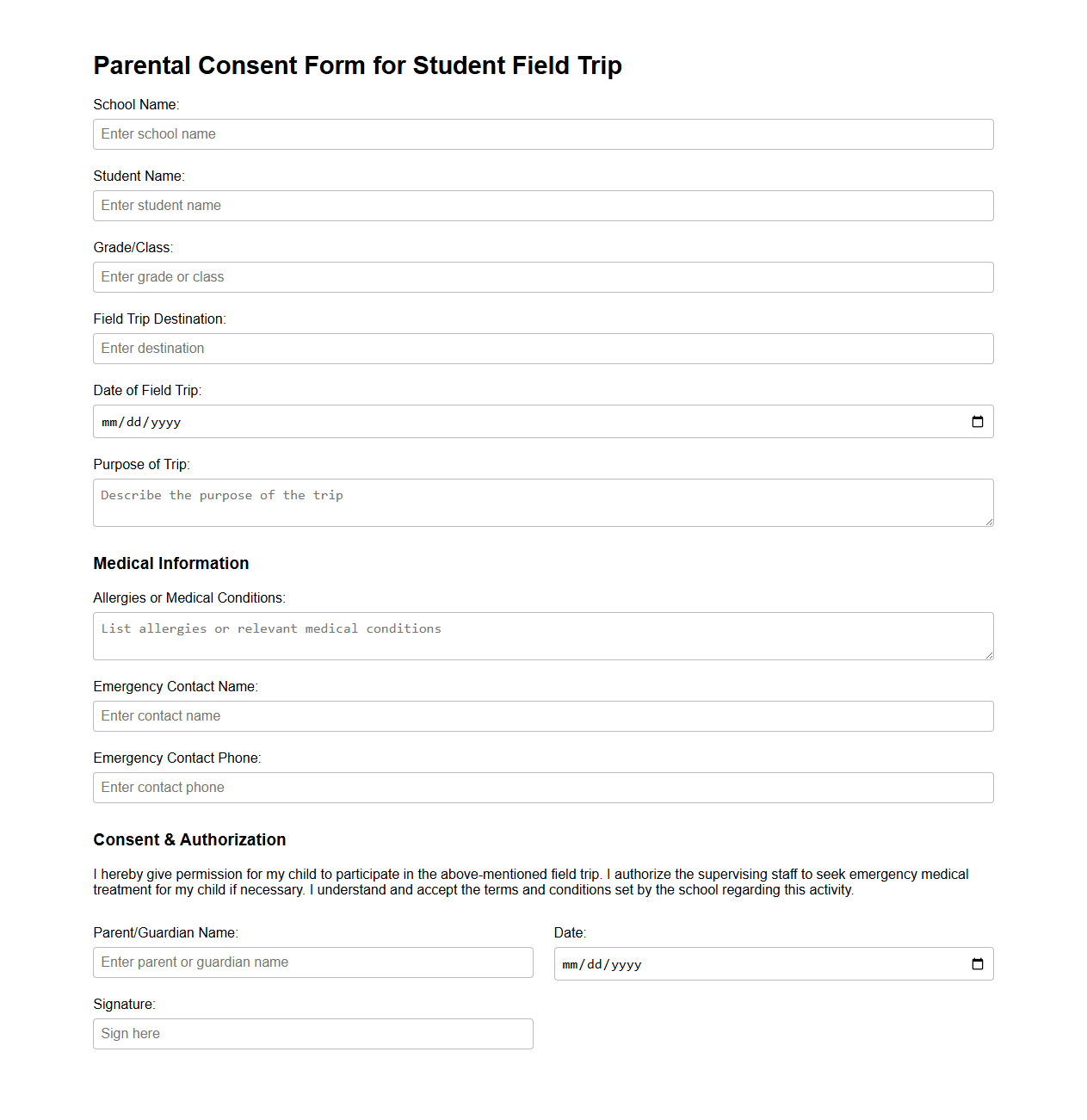This screenshot has width=1087, height=1120.
Task: Click the Emergency Contact Name field
Action: click(542, 715)
